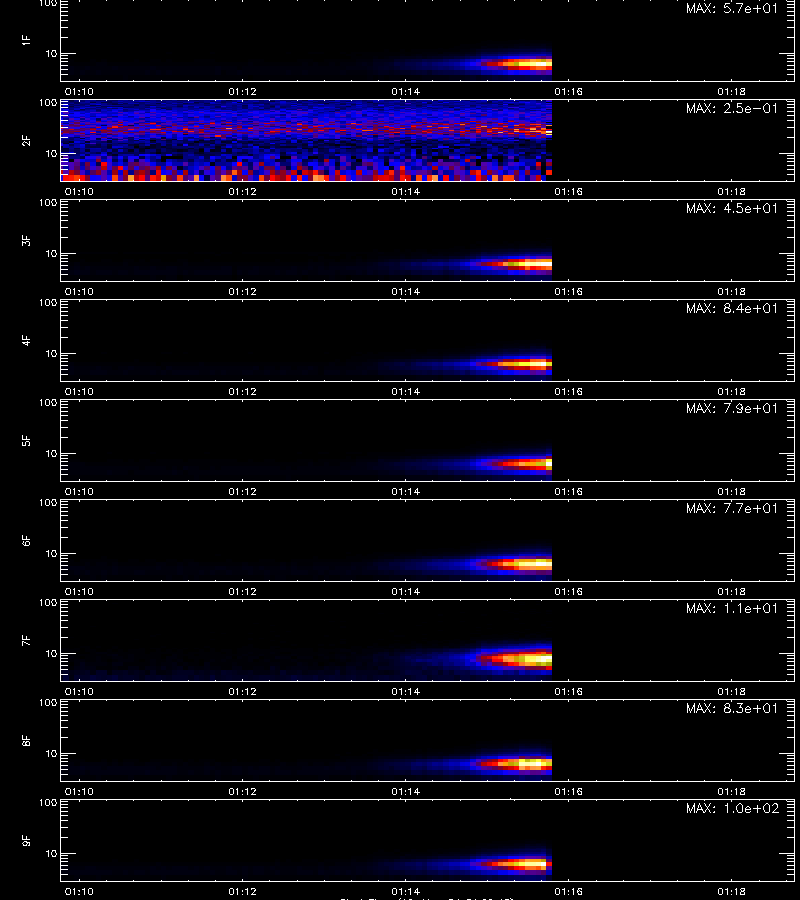Click the 4F panel axis label
Viewport: 800px width, 900px height.
(x=26, y=340)
